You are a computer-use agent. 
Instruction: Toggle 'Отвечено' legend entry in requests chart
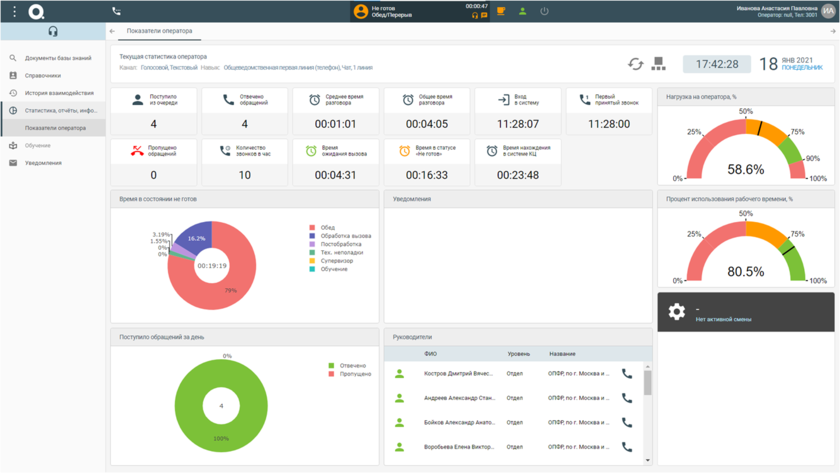tap(351, 366)
